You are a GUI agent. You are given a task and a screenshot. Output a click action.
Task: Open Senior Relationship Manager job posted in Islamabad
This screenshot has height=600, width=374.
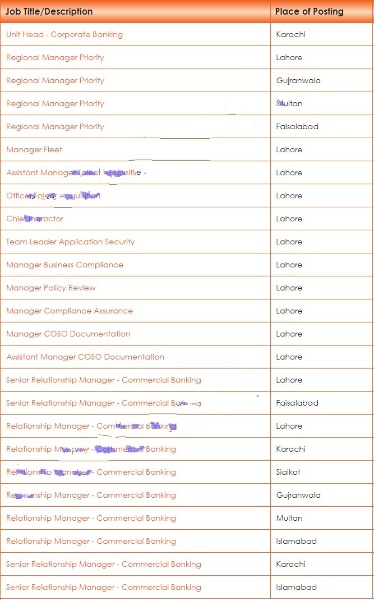pyautogui.click(x=104, y=587)
